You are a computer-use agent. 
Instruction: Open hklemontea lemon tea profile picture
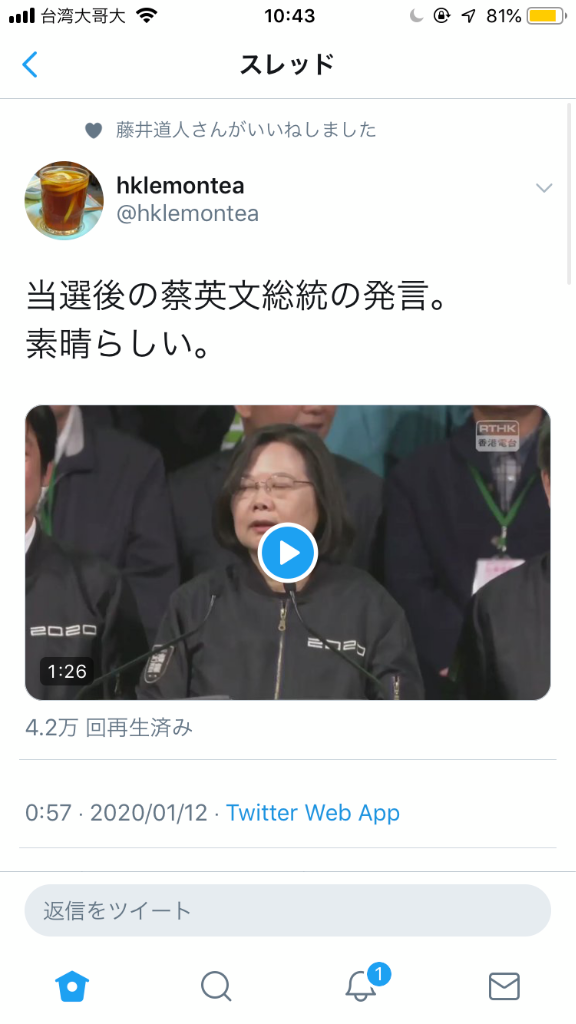coord(64,200)
